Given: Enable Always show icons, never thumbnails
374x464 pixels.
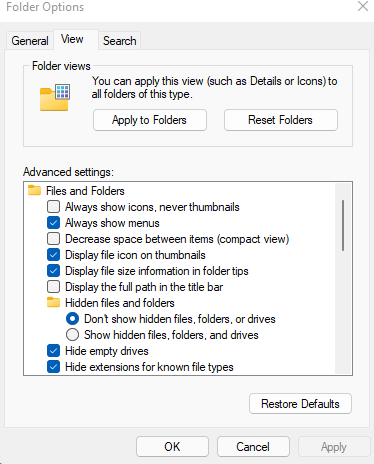Looking at the screenshot, I should tap(53, 207).
